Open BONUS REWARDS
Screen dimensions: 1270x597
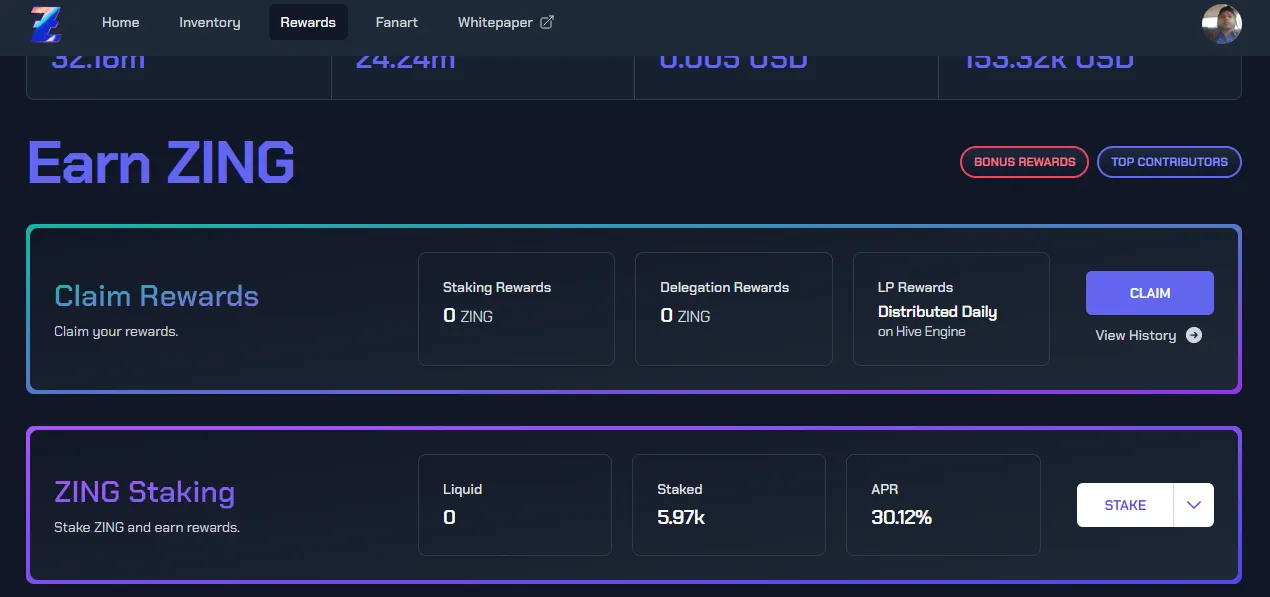click(x=1024, y=162)
